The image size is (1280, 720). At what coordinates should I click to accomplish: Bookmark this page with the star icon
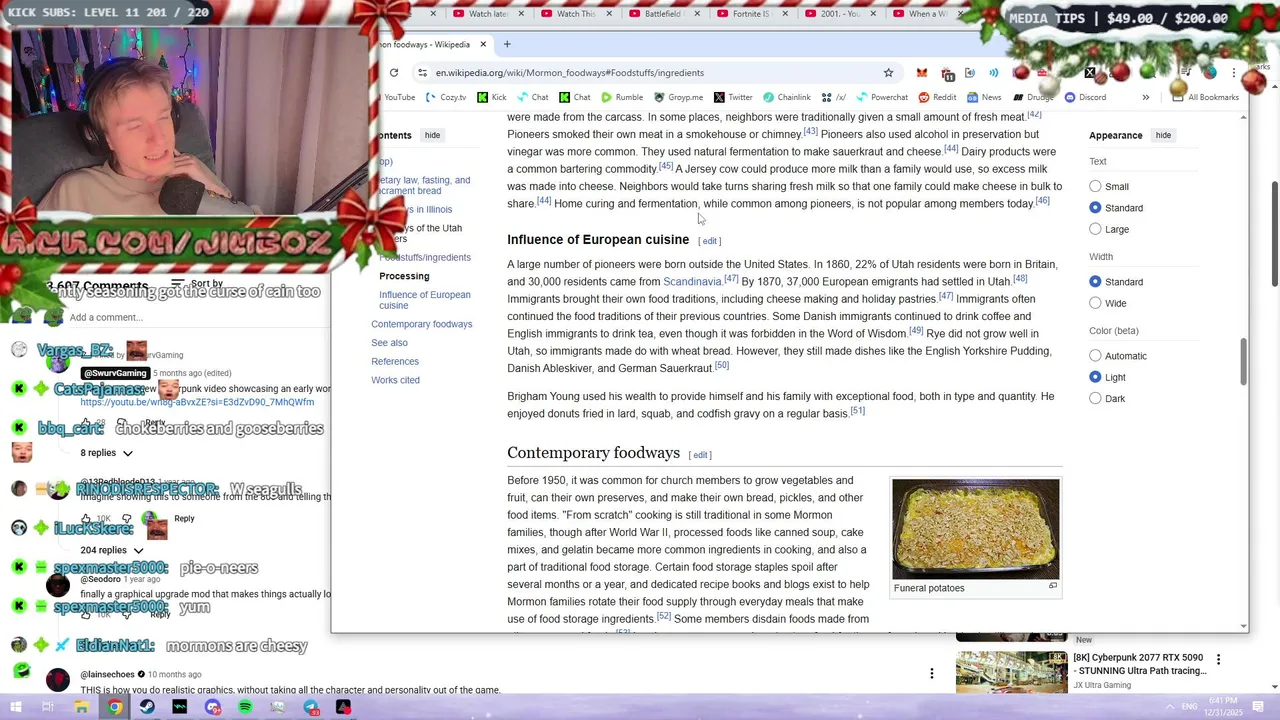coord(888,73)
